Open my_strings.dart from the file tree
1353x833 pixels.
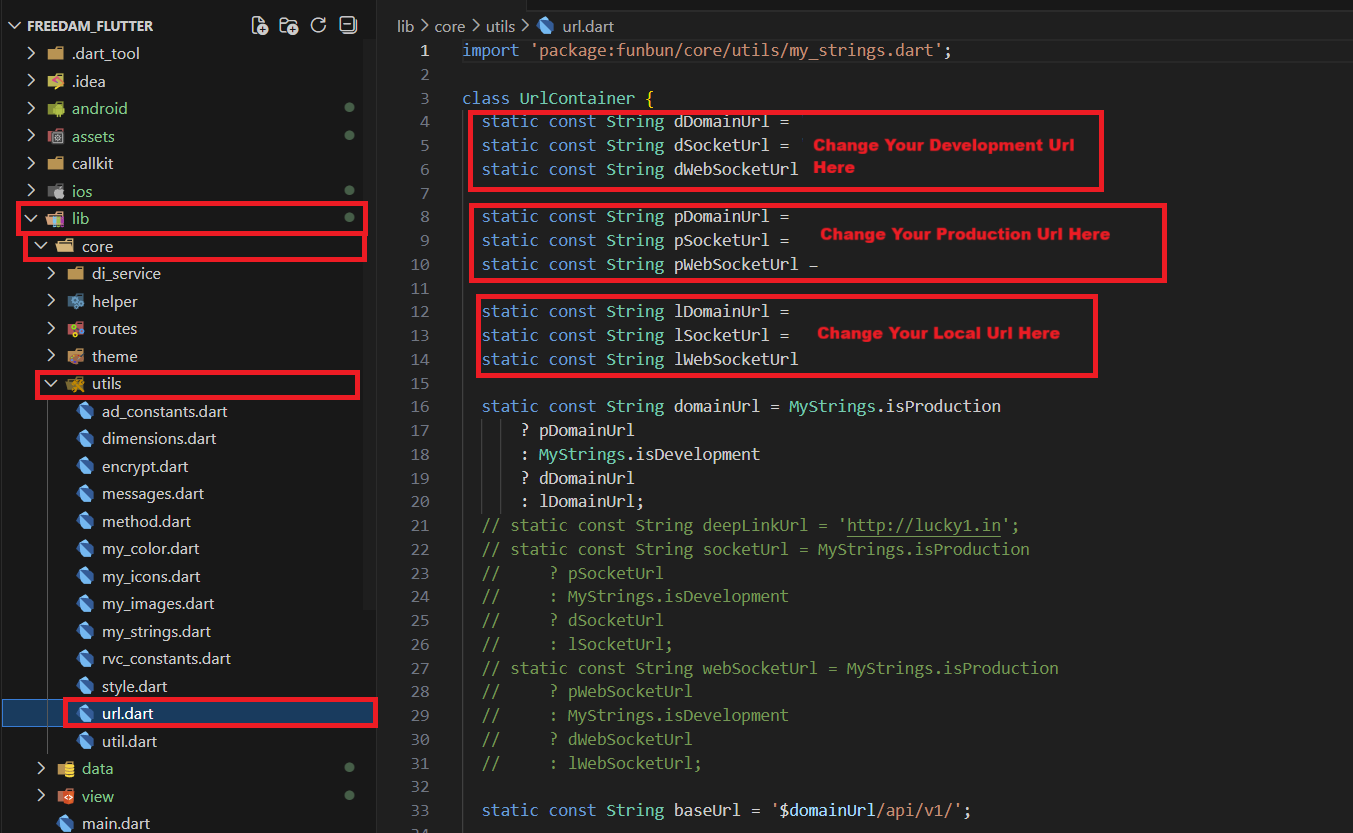coord(156,631)
